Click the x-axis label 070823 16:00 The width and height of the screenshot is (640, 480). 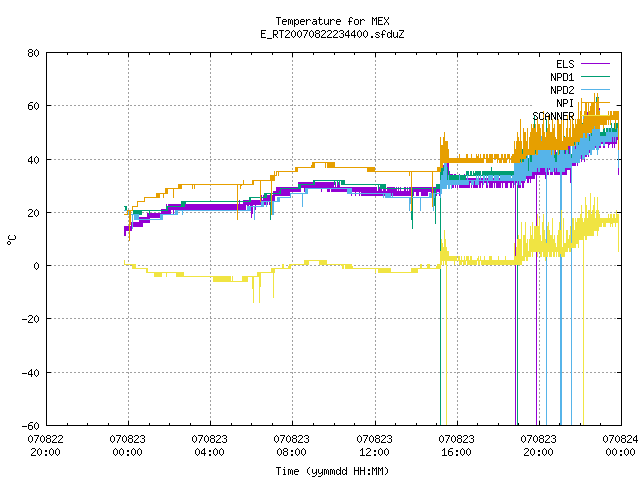pos(456,446)
